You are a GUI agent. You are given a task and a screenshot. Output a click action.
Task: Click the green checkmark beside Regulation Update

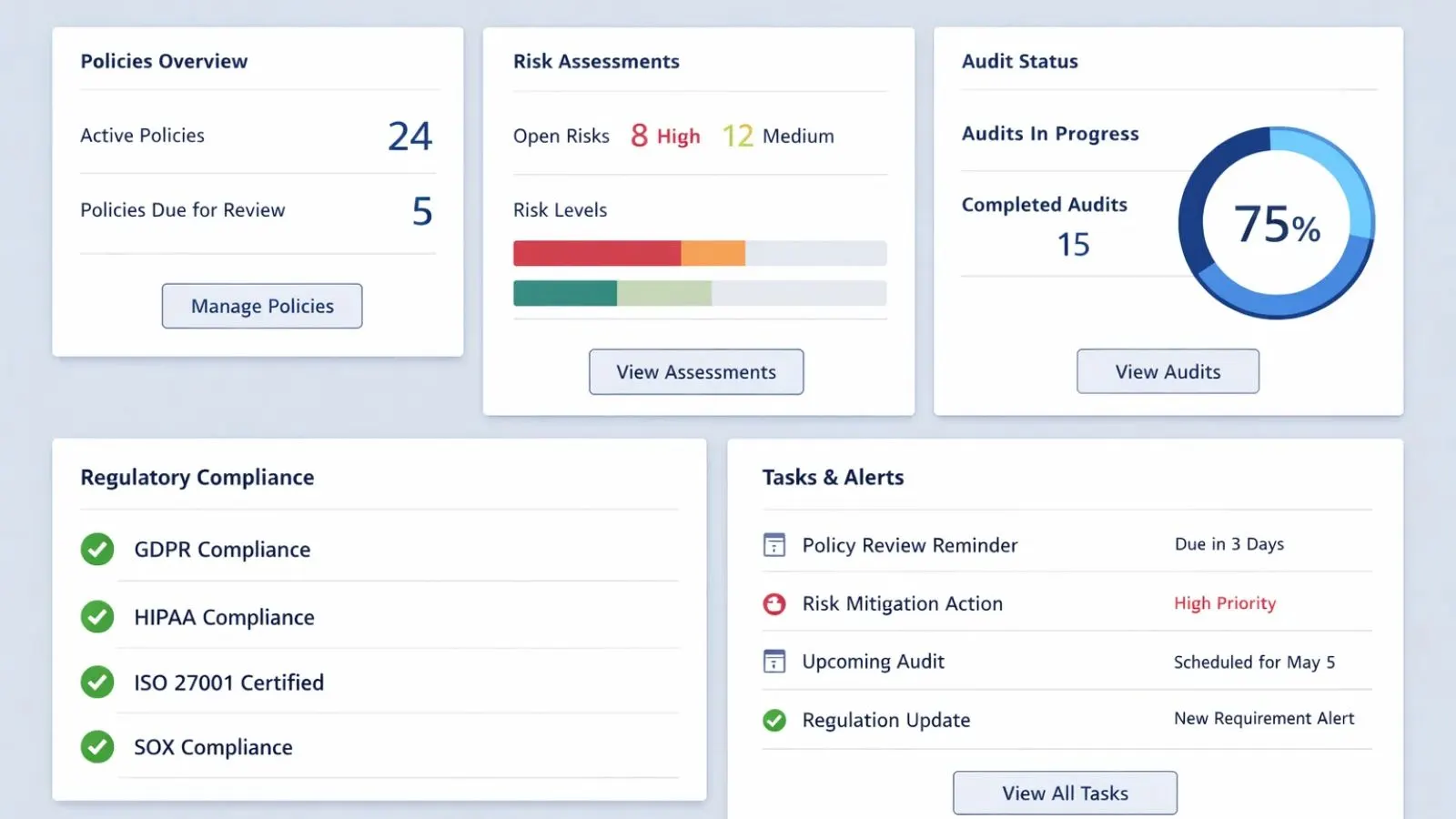coord(774,720)
